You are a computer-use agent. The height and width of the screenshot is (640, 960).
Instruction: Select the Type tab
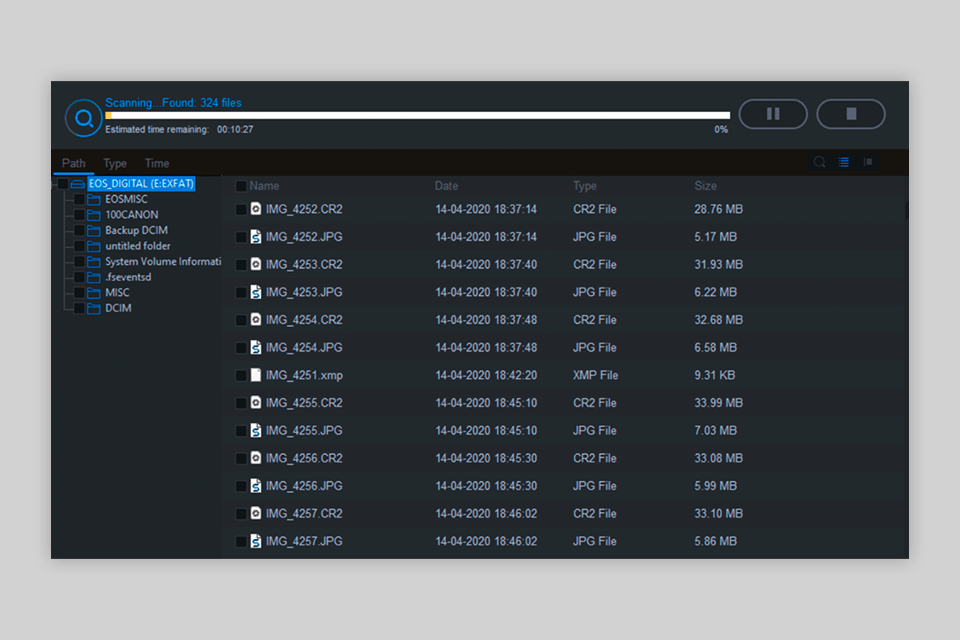point(114,164)
